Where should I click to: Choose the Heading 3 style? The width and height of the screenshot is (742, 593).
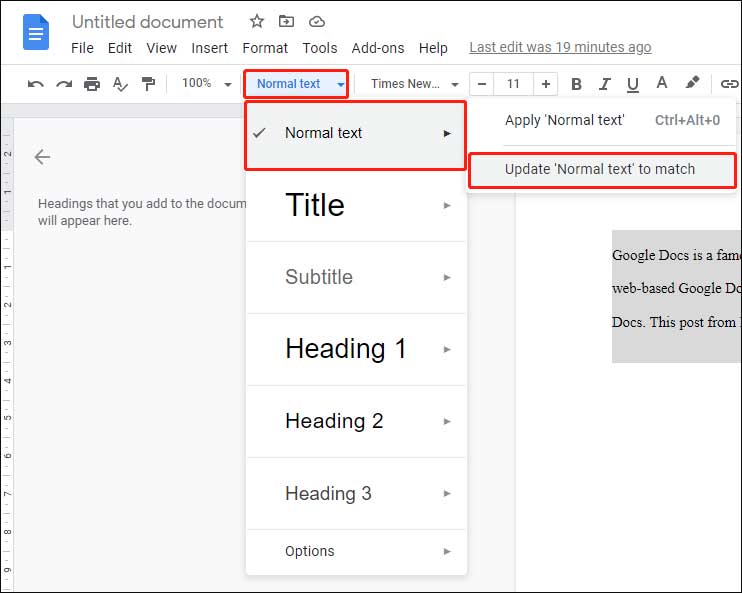pyautogui.click(x=356, y=493)
